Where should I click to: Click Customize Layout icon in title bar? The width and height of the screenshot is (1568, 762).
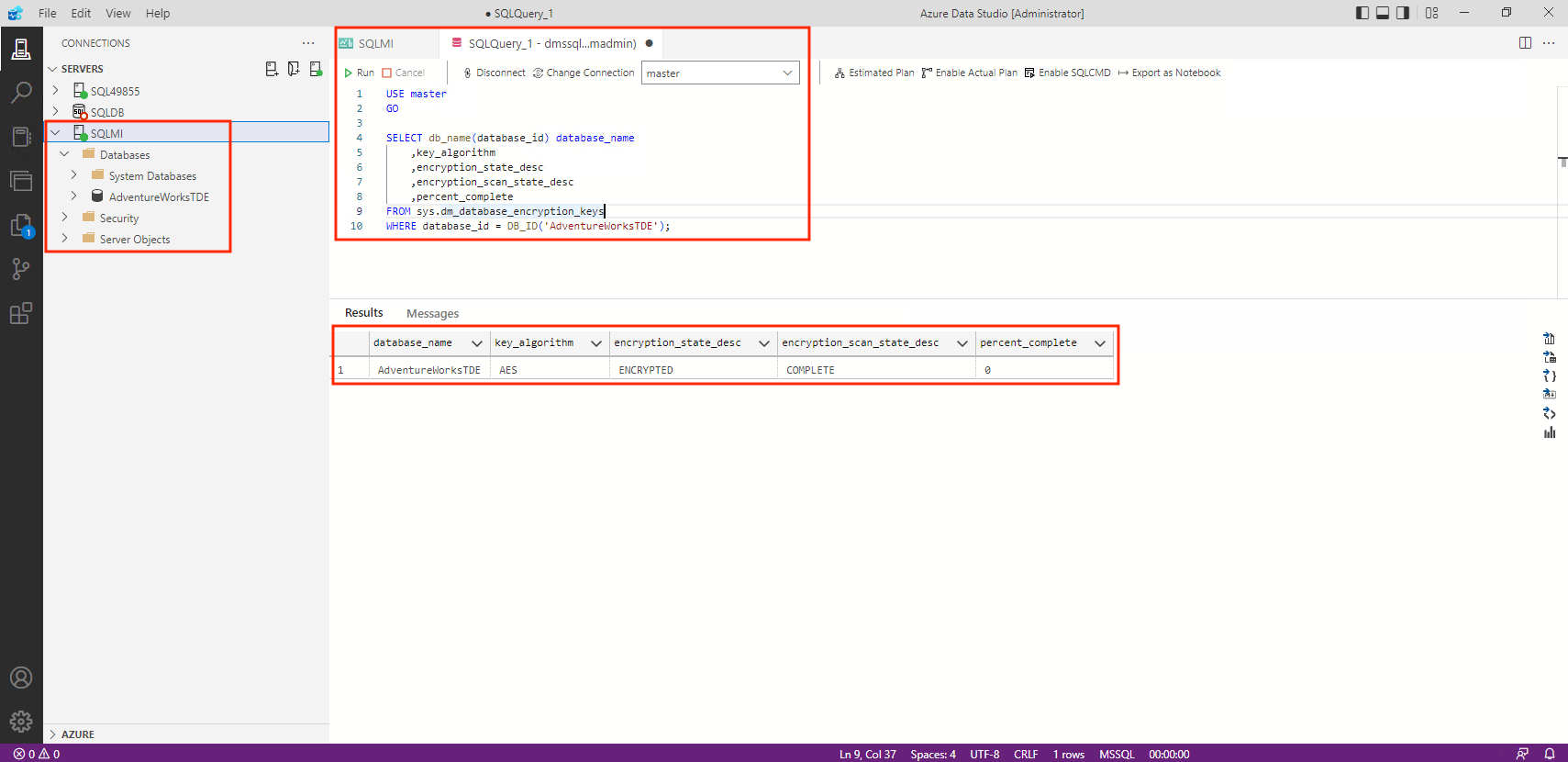1432,13
